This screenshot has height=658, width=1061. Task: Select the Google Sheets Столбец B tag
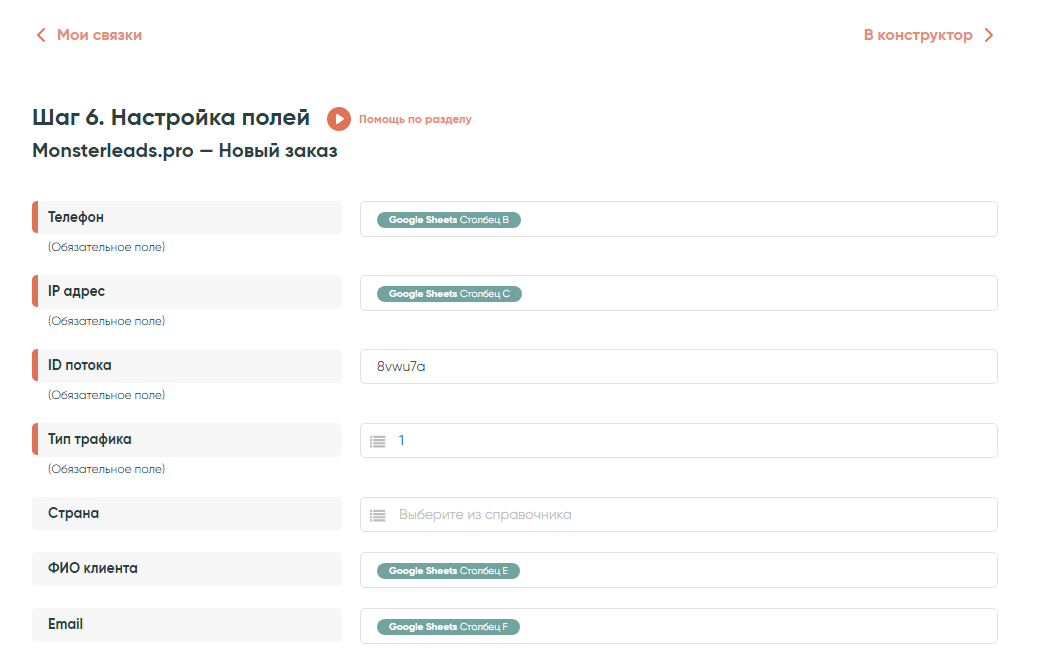[x=449, y=220]
